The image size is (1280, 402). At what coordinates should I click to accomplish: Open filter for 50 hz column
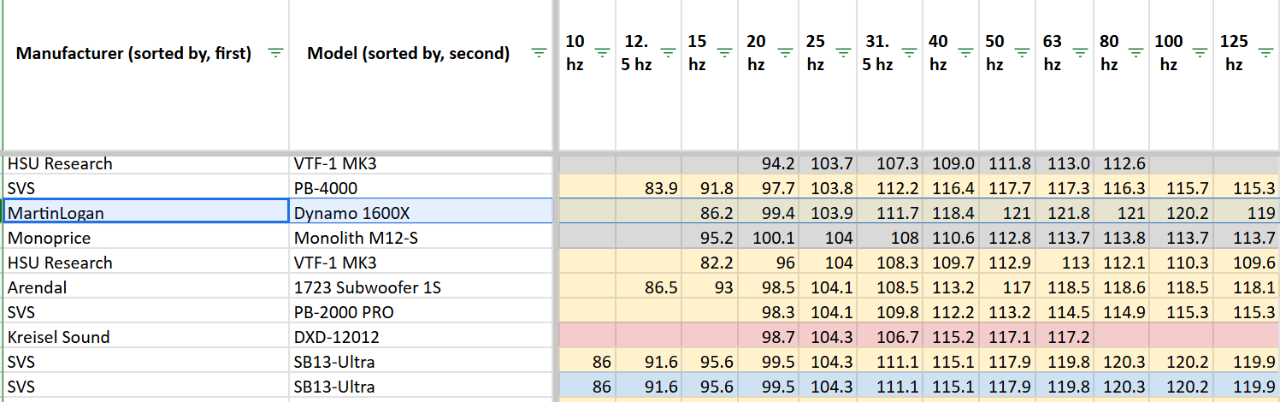point(1020,53)
